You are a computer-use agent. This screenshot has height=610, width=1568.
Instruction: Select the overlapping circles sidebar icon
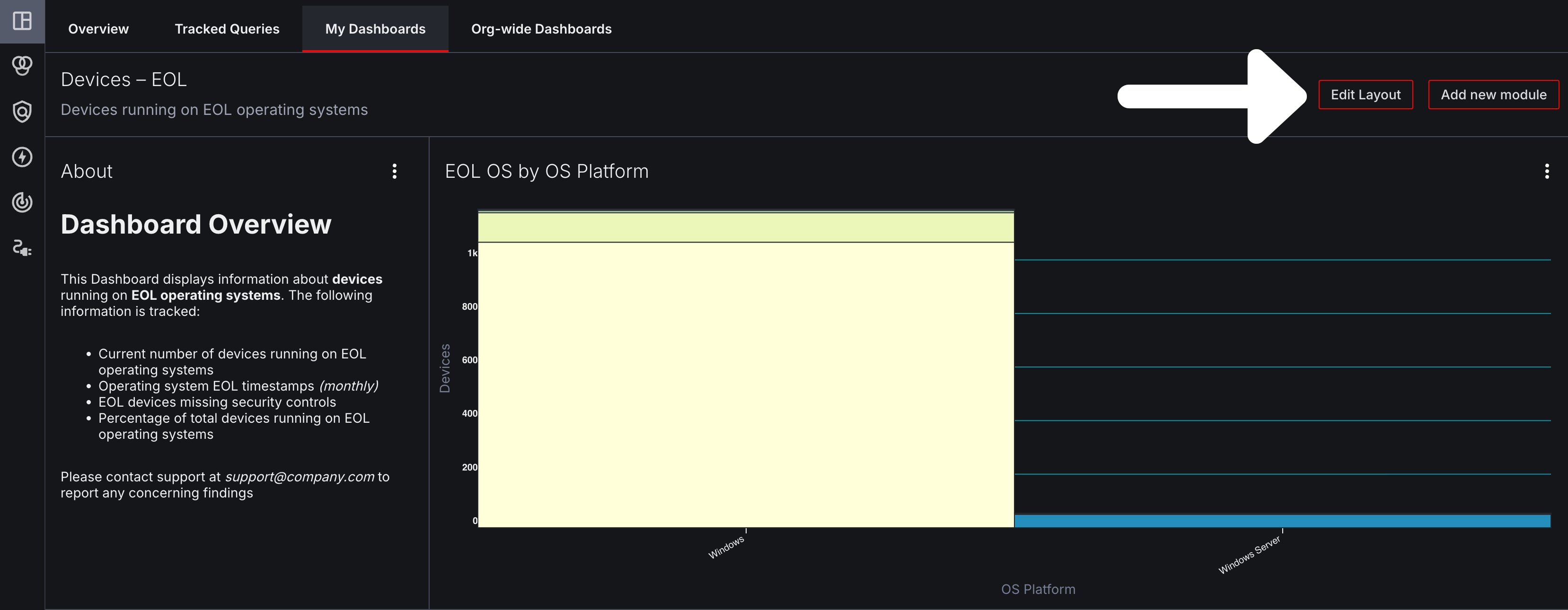click(x=23, y=67)
